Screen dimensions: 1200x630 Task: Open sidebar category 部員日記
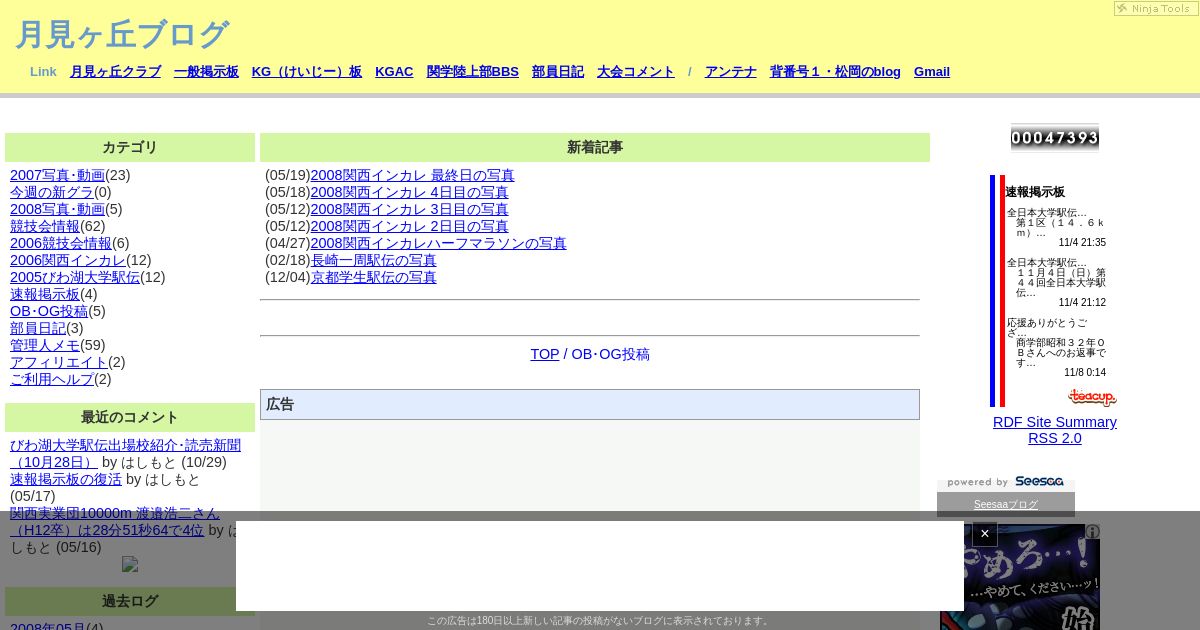(38, 328)
